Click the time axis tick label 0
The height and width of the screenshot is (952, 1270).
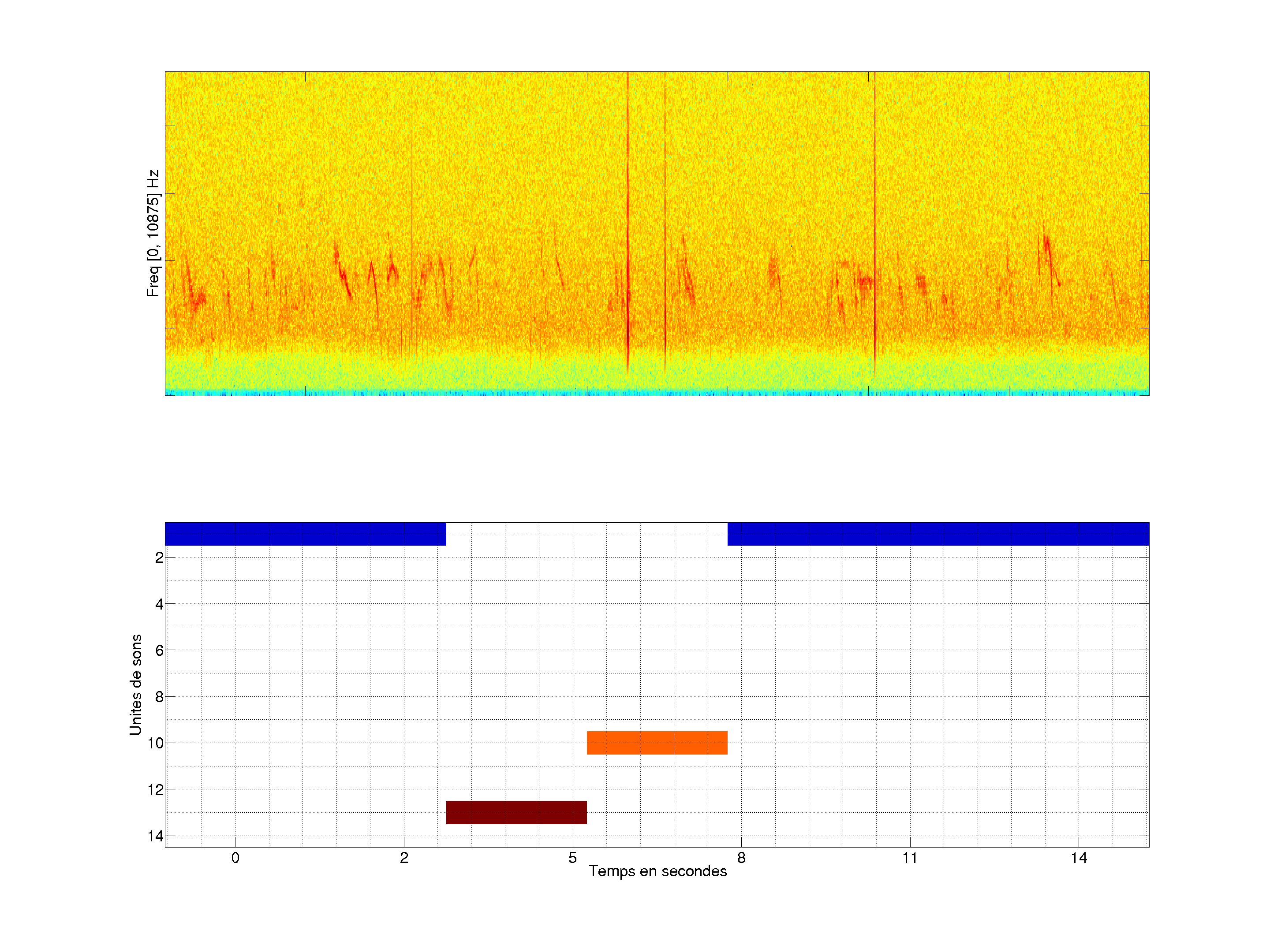pos(235,858)
